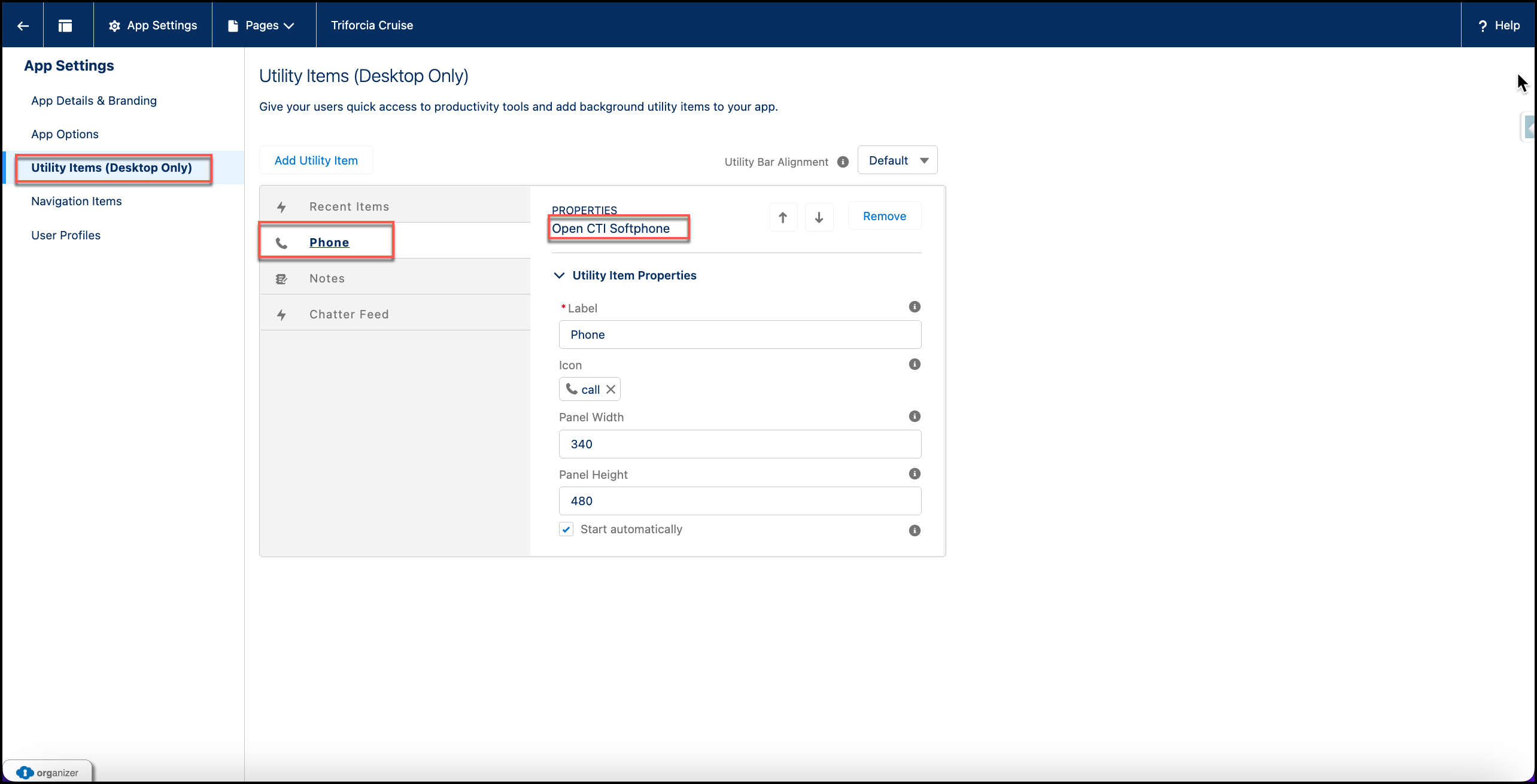Move utility item up with arrow
Image resolution: width=1537 pixels, height=784 pixels.
point(783,217)
